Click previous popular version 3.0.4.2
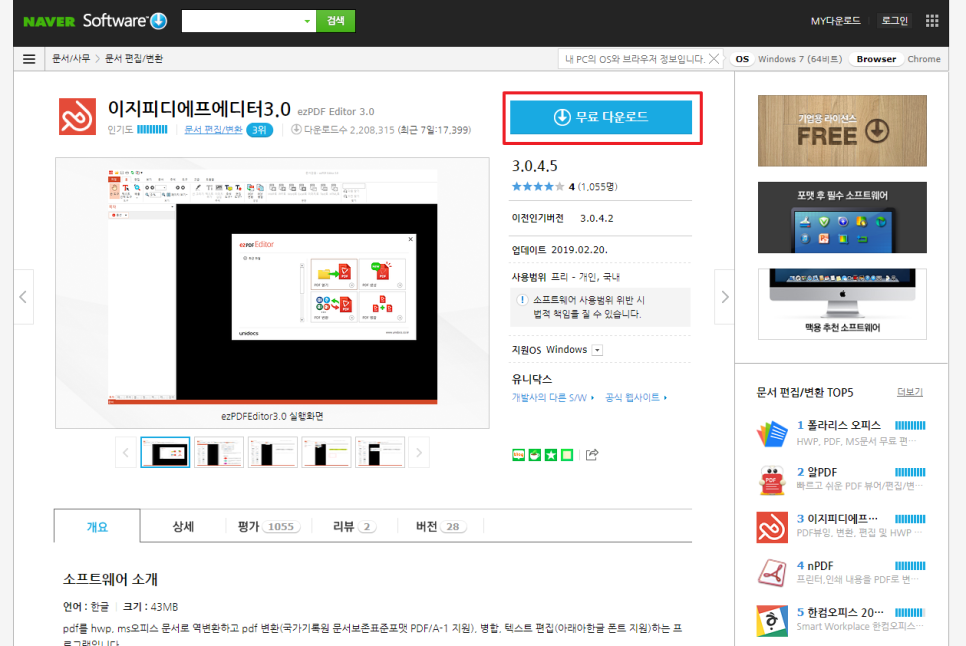The image size is (966, 646). 596,219
